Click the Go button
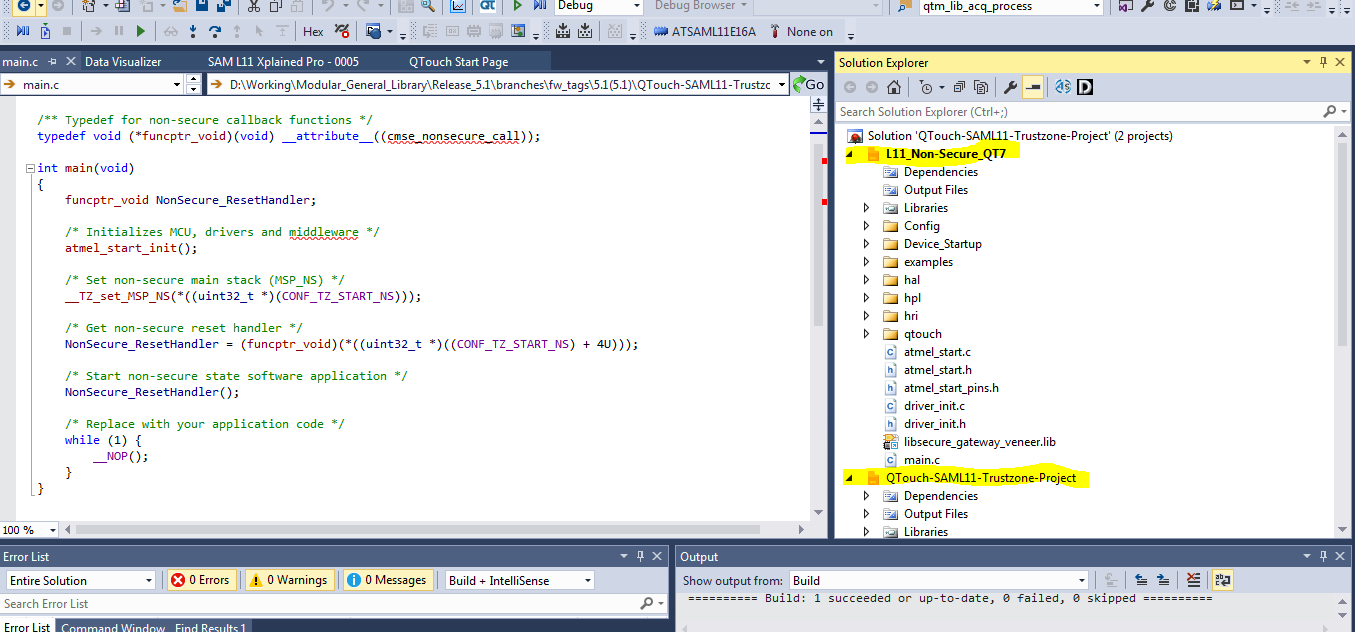The image size is (1355, 632). tap(808, 85)
